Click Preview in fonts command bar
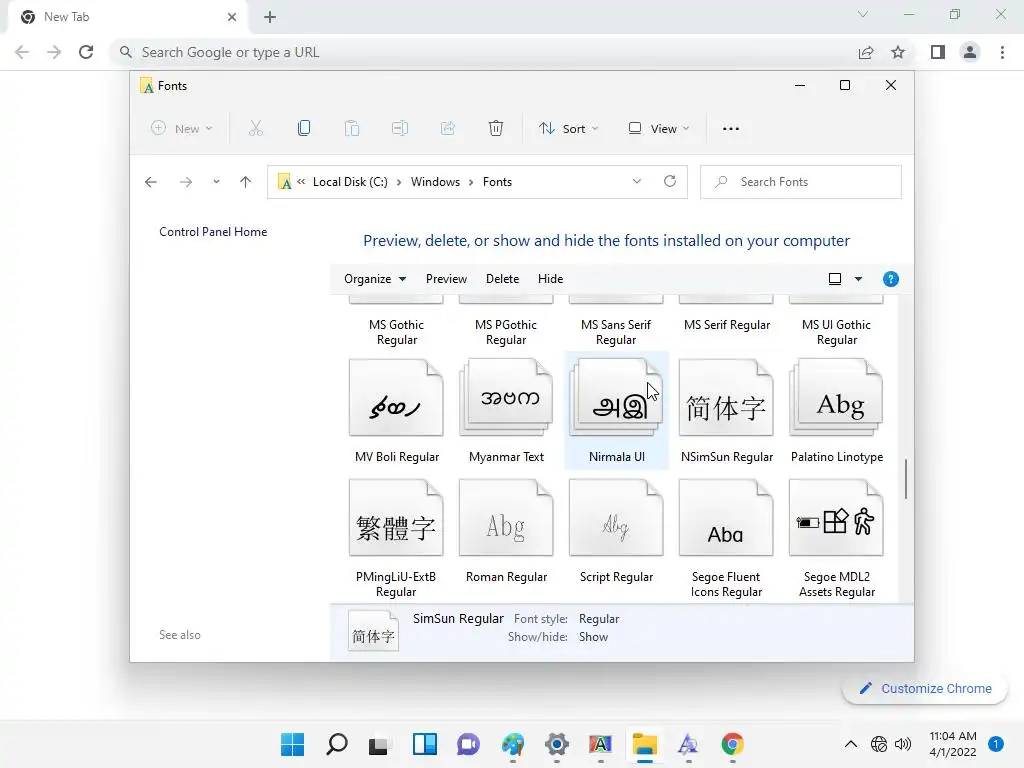The height and width of the screenshot is (768, 1024). click(x=446, y=279)
